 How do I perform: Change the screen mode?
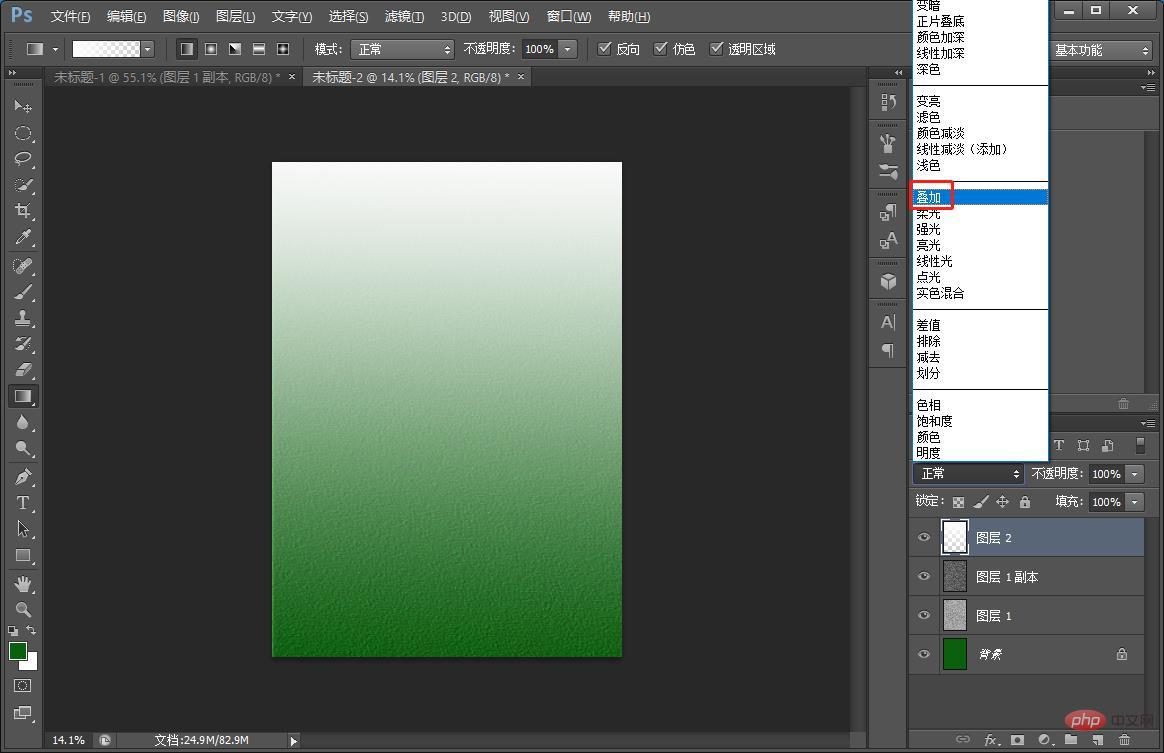22,713
